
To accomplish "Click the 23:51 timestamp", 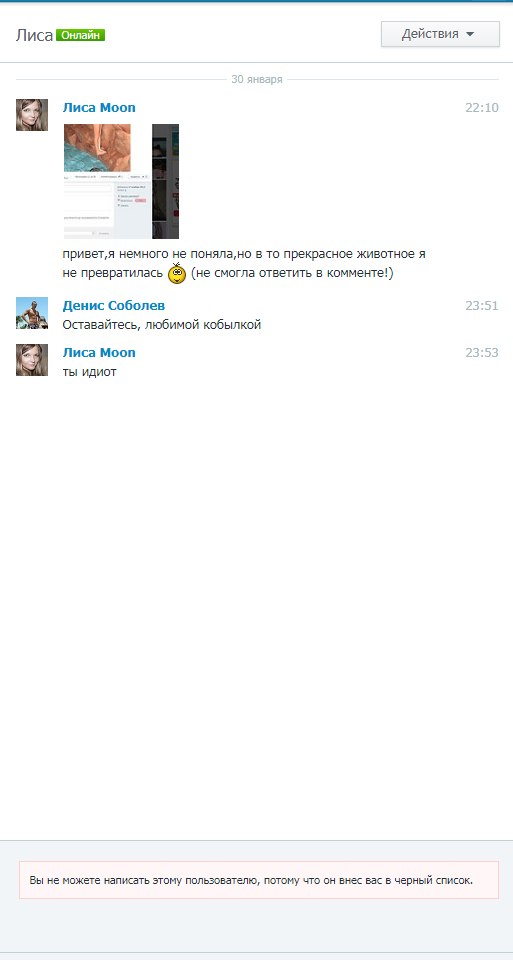I will pyautogui.click(x=482, y=306).
